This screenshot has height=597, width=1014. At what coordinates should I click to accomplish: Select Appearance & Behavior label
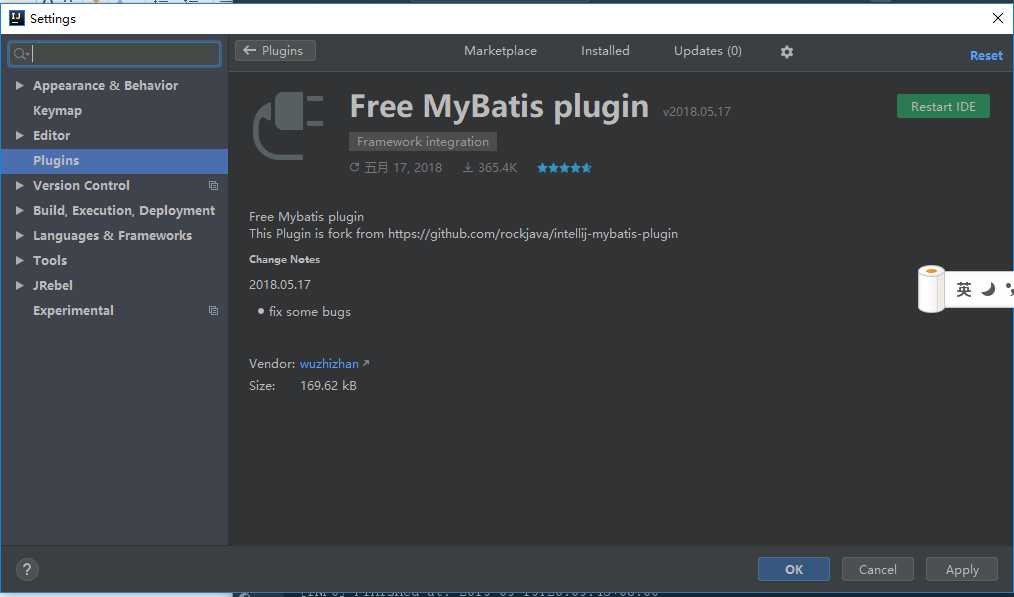point(105,85)
